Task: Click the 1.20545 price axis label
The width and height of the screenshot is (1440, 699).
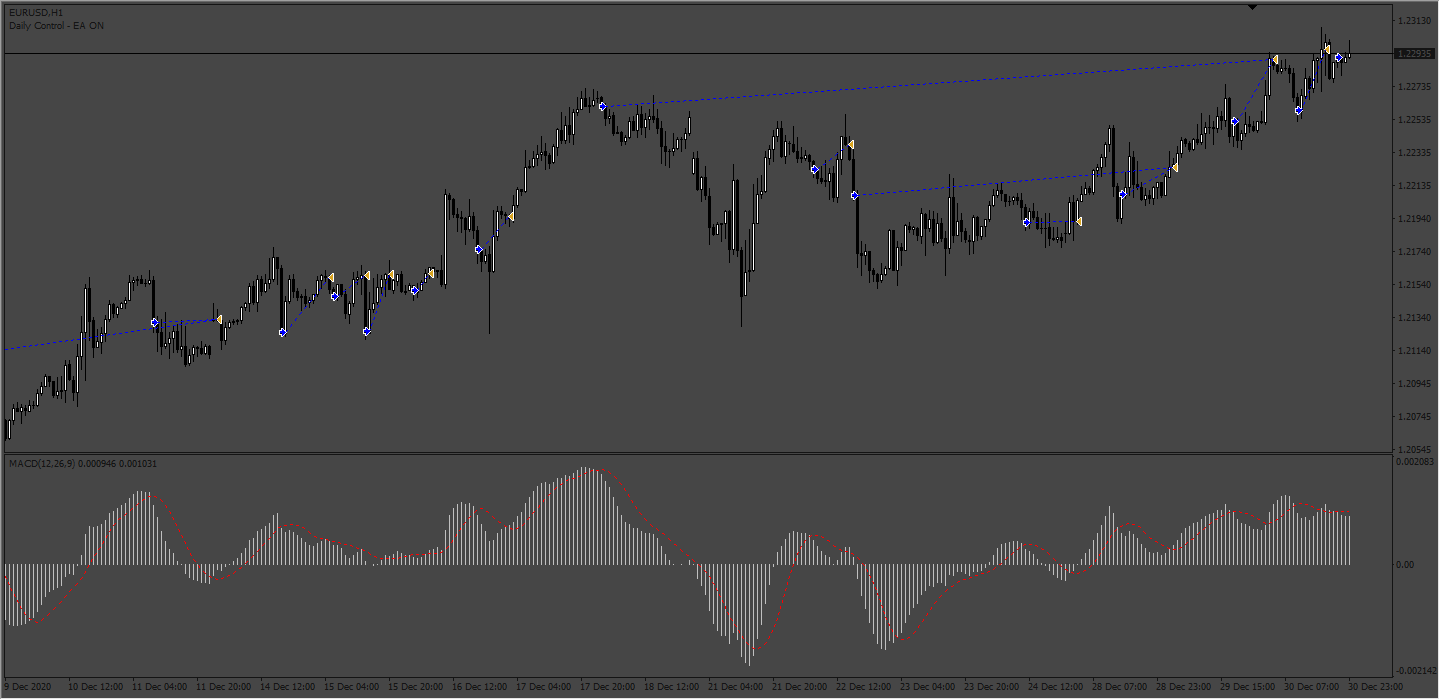Action: click(x=1416, y=450)
